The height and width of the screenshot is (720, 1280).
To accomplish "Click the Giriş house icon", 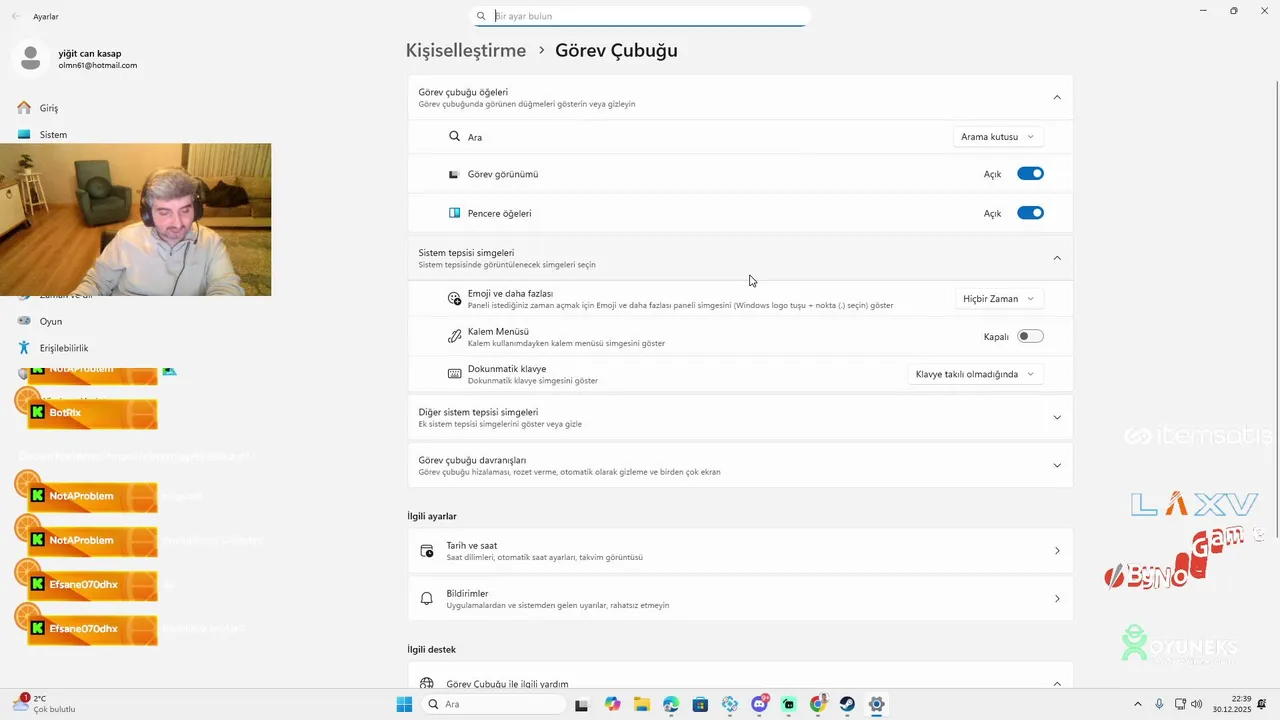I will [x=24, y=107].
